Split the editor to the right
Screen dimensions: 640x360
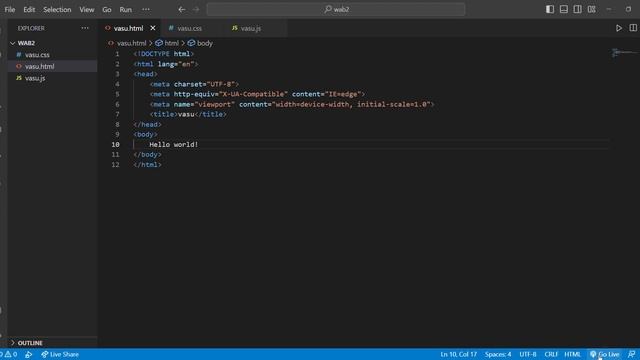click(x=633, y=28)
